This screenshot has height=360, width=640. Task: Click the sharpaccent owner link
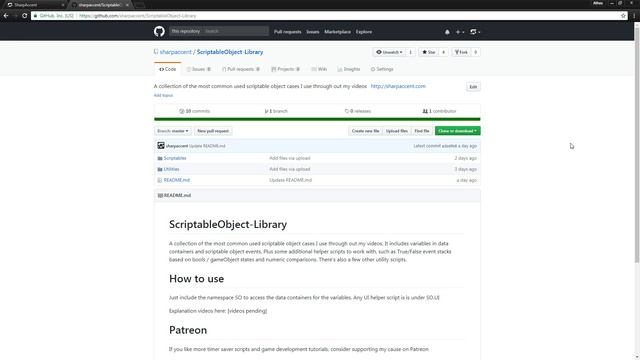point(176,52)
